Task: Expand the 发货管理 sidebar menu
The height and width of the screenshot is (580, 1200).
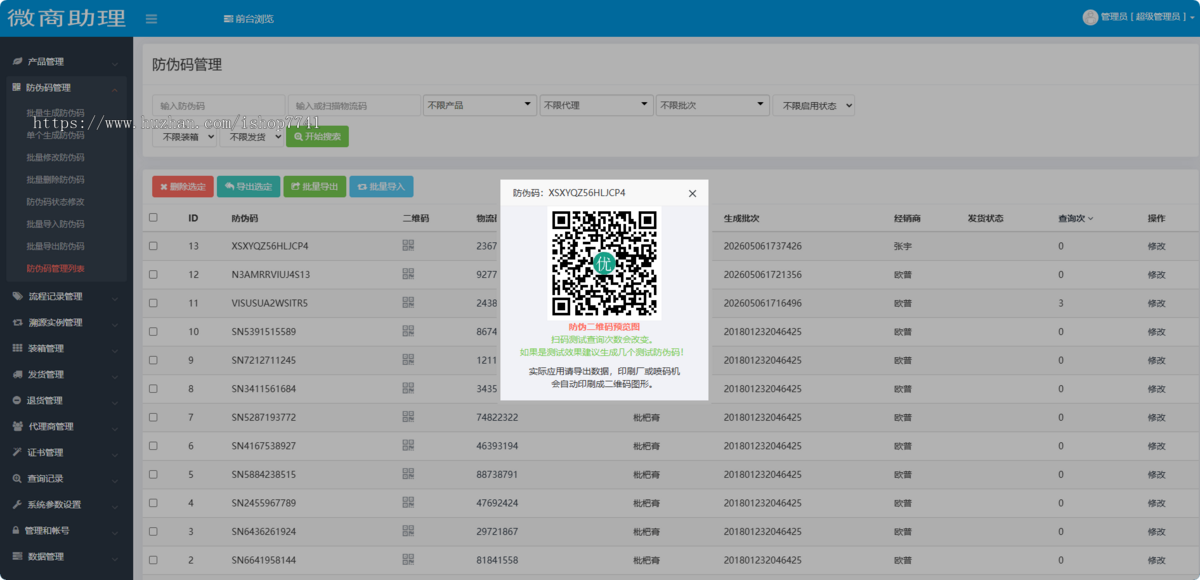Action: (66, 374)
